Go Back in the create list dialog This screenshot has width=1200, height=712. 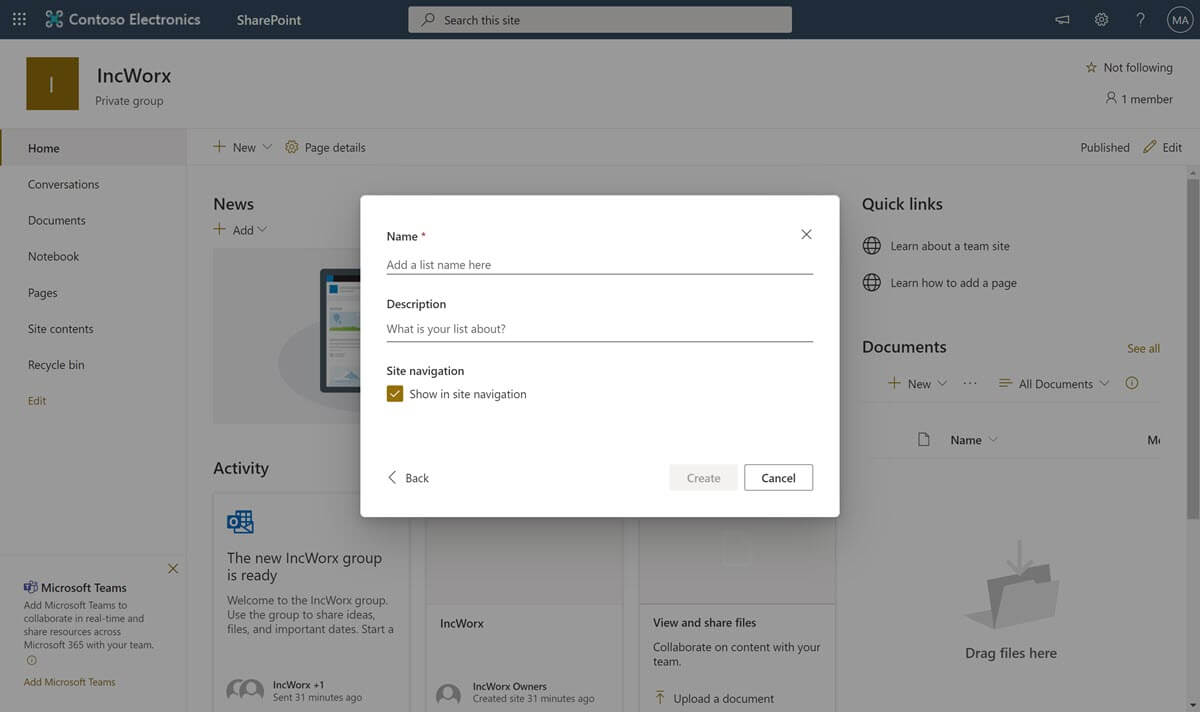tap(408, 478)
